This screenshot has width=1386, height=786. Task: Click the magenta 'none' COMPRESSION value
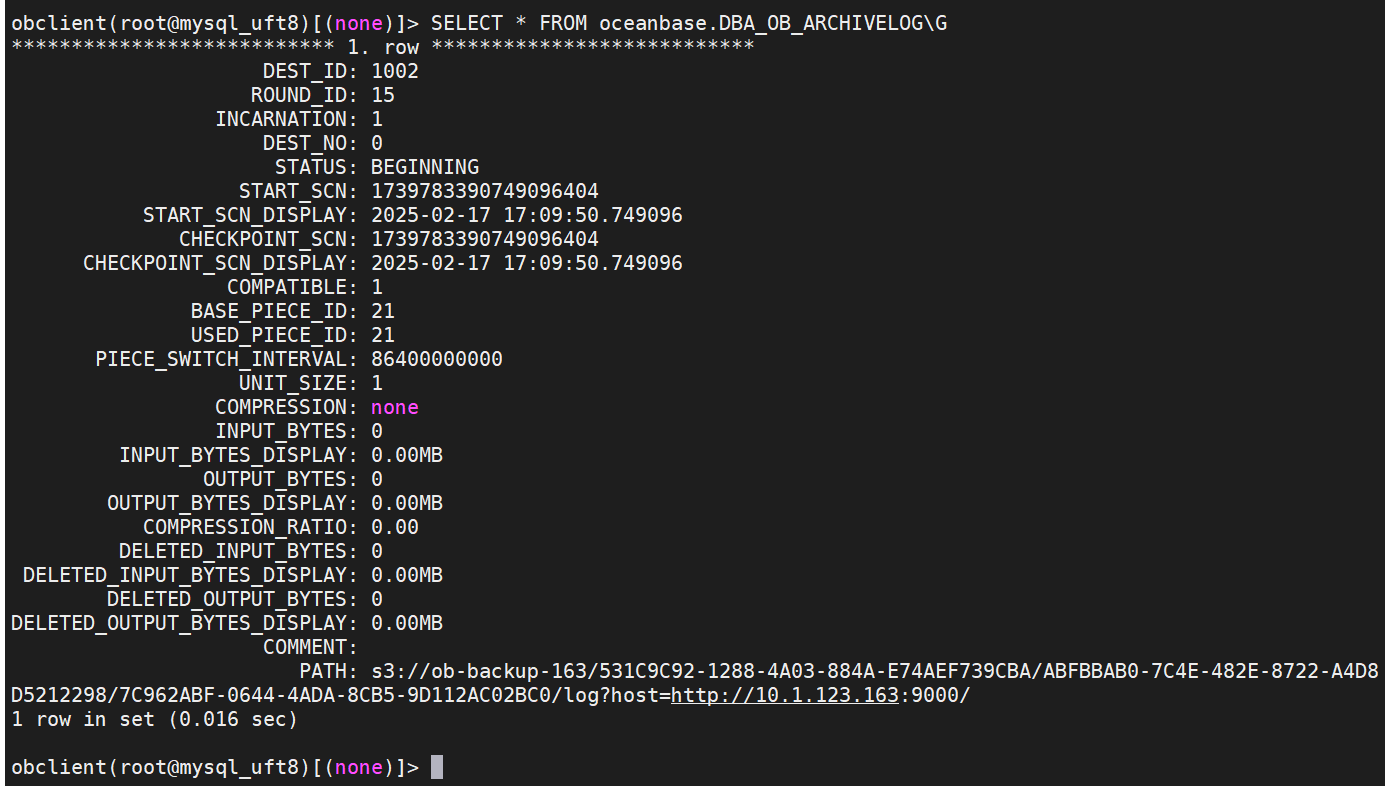[x=395, y=407]
